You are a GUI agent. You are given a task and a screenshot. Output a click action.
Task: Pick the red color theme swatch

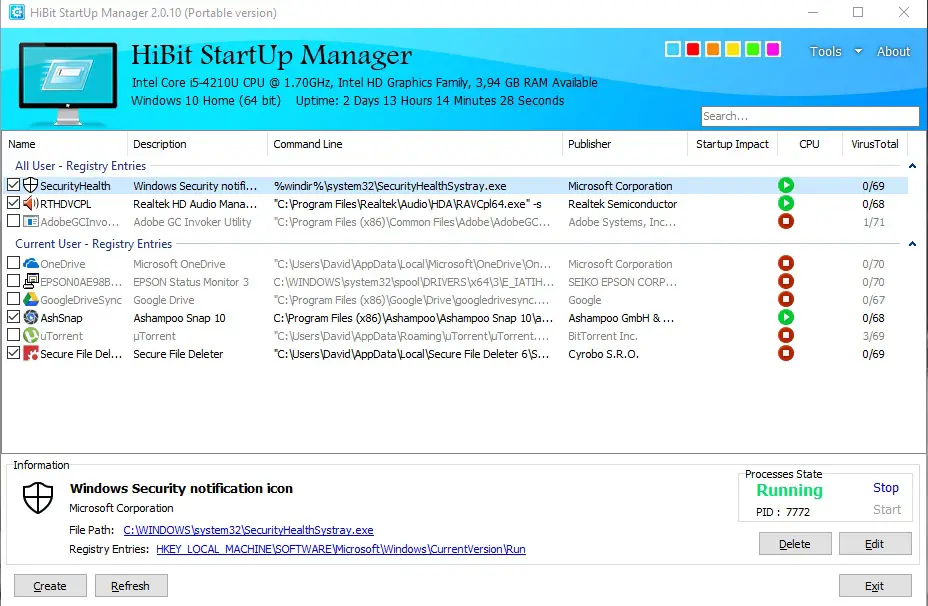pyautogui.click(x=692, y=49)
